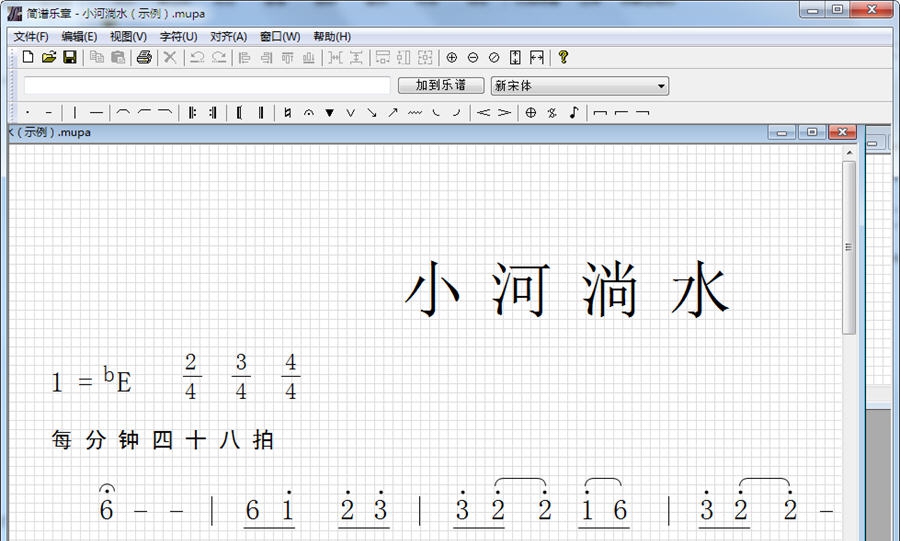This screenshot has height=541, width=900.
Task: Click the Align Right icon
Action: (266, 57)
